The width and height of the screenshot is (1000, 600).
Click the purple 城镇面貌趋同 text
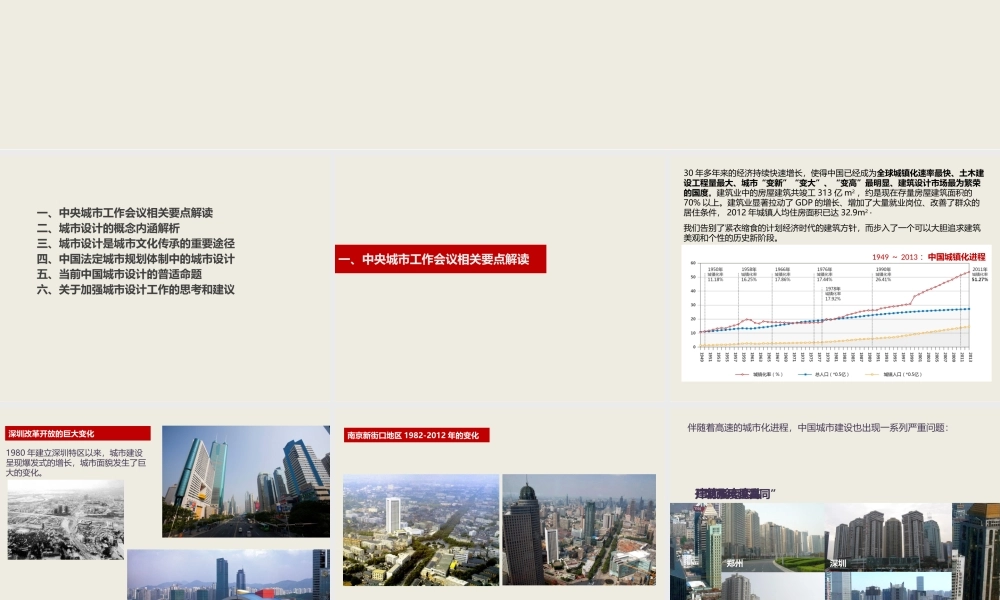(731, 492)
